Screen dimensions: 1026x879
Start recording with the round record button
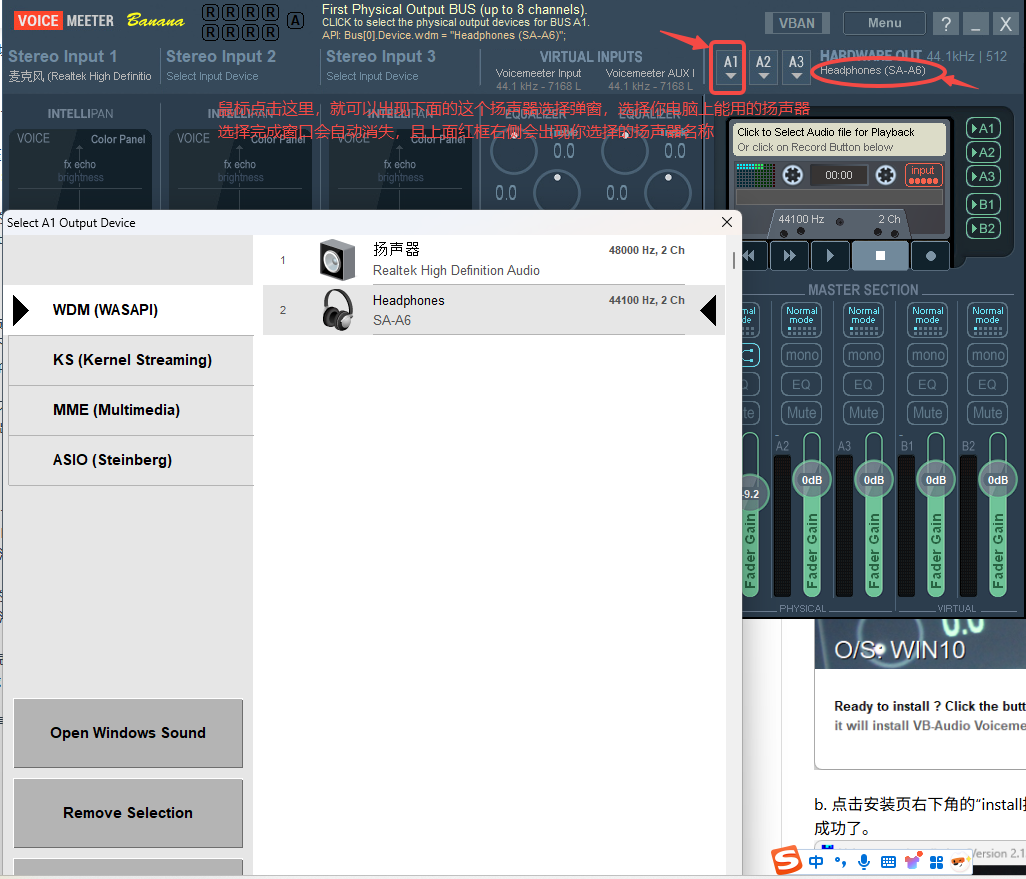[930, 256]
